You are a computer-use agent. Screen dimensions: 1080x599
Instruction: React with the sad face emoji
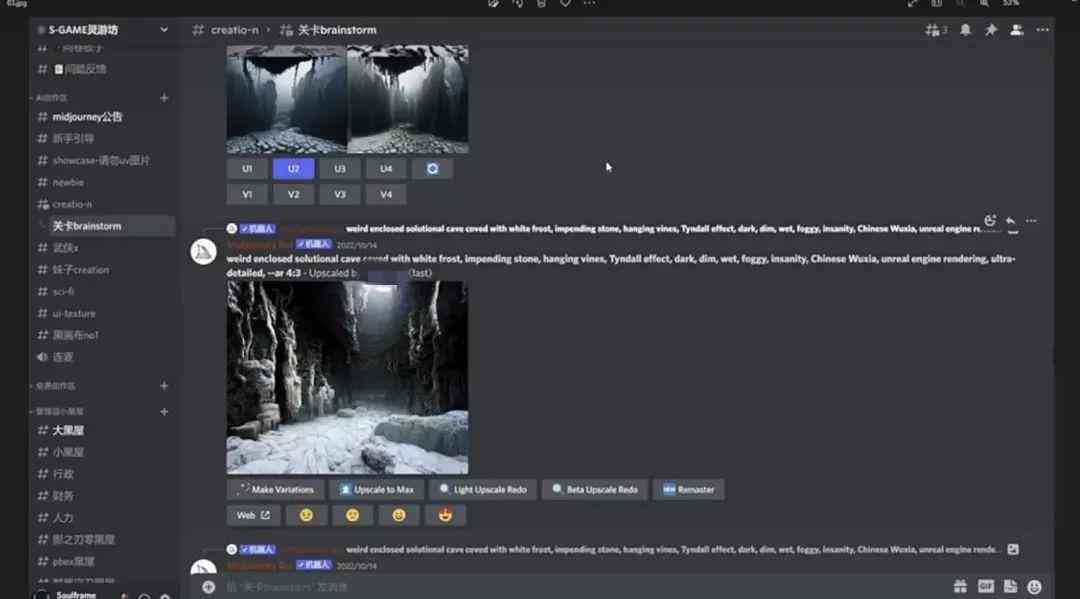(353, 515)
